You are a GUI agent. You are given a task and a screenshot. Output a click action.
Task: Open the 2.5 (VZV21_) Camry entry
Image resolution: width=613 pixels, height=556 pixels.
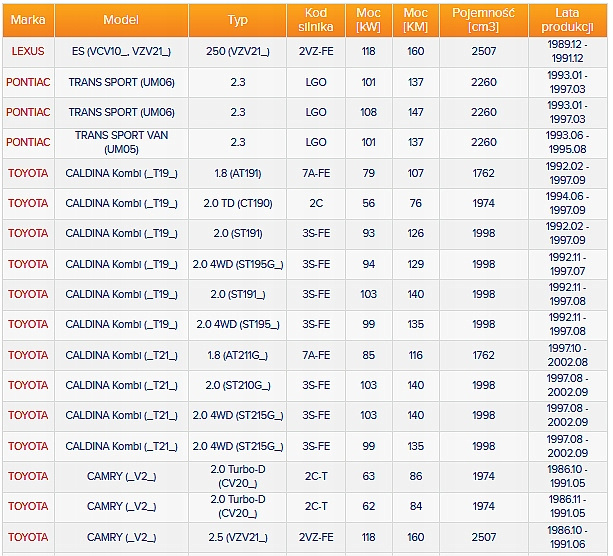pos(238,537)
